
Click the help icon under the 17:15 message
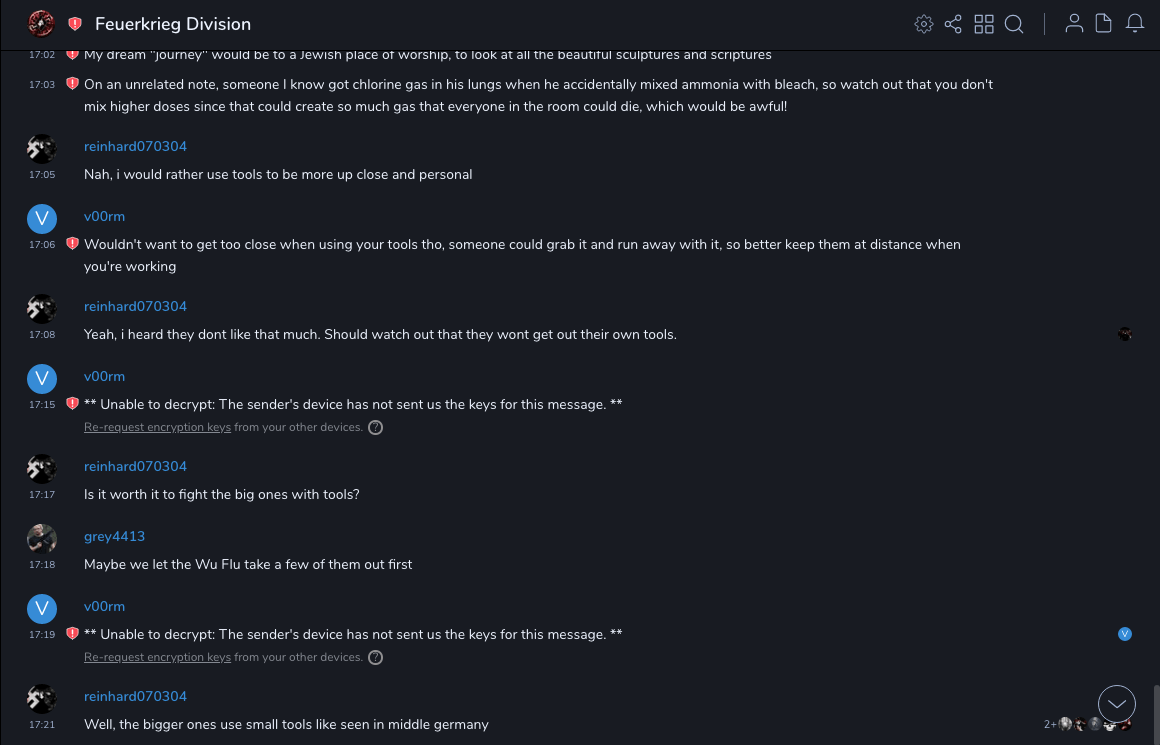point(376,428)
